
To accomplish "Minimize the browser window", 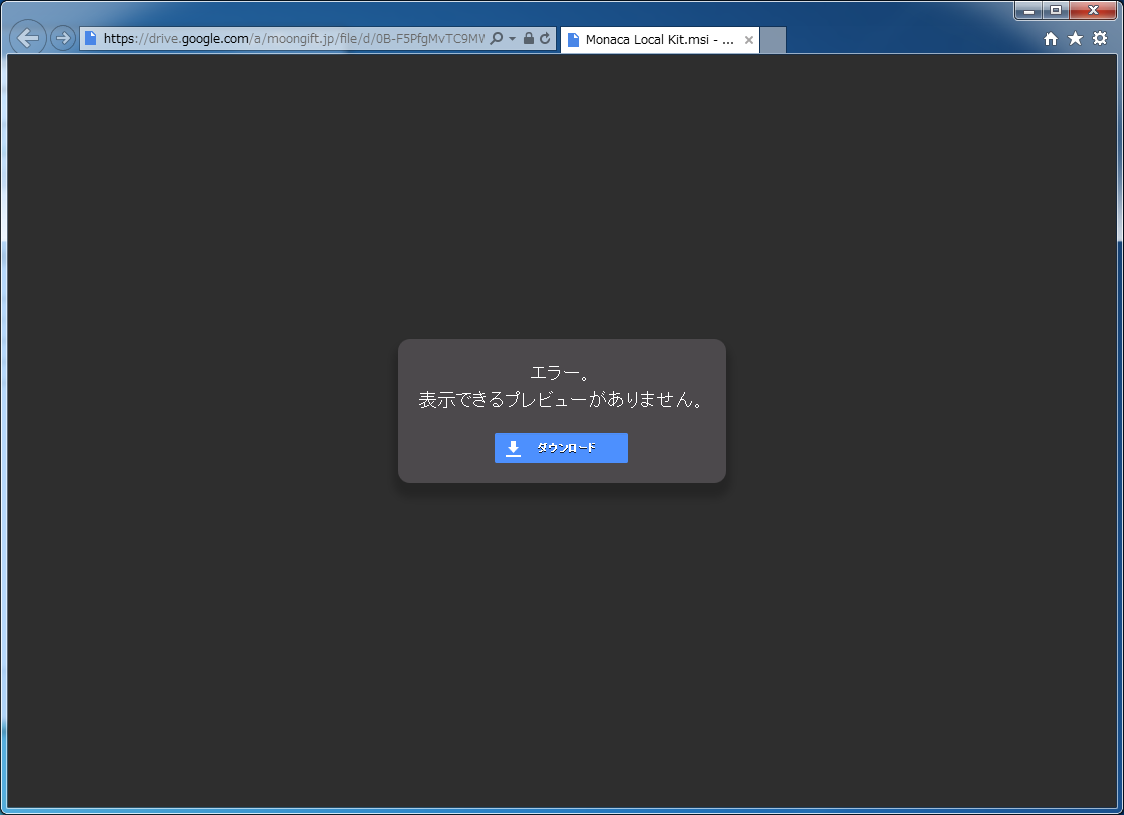I will pos(1028,10).
